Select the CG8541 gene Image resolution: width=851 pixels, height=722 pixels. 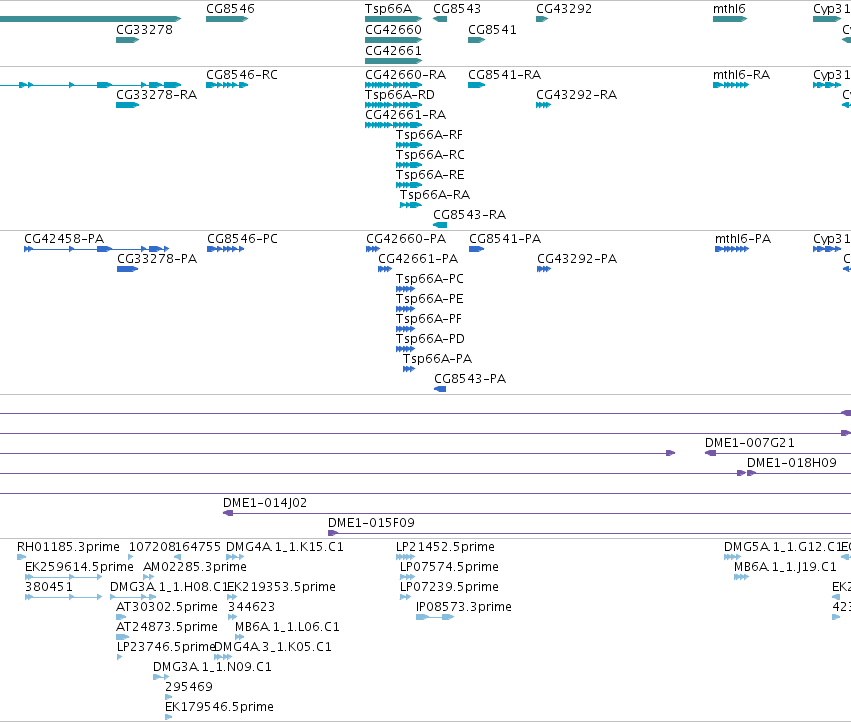(x=477, y=40)
